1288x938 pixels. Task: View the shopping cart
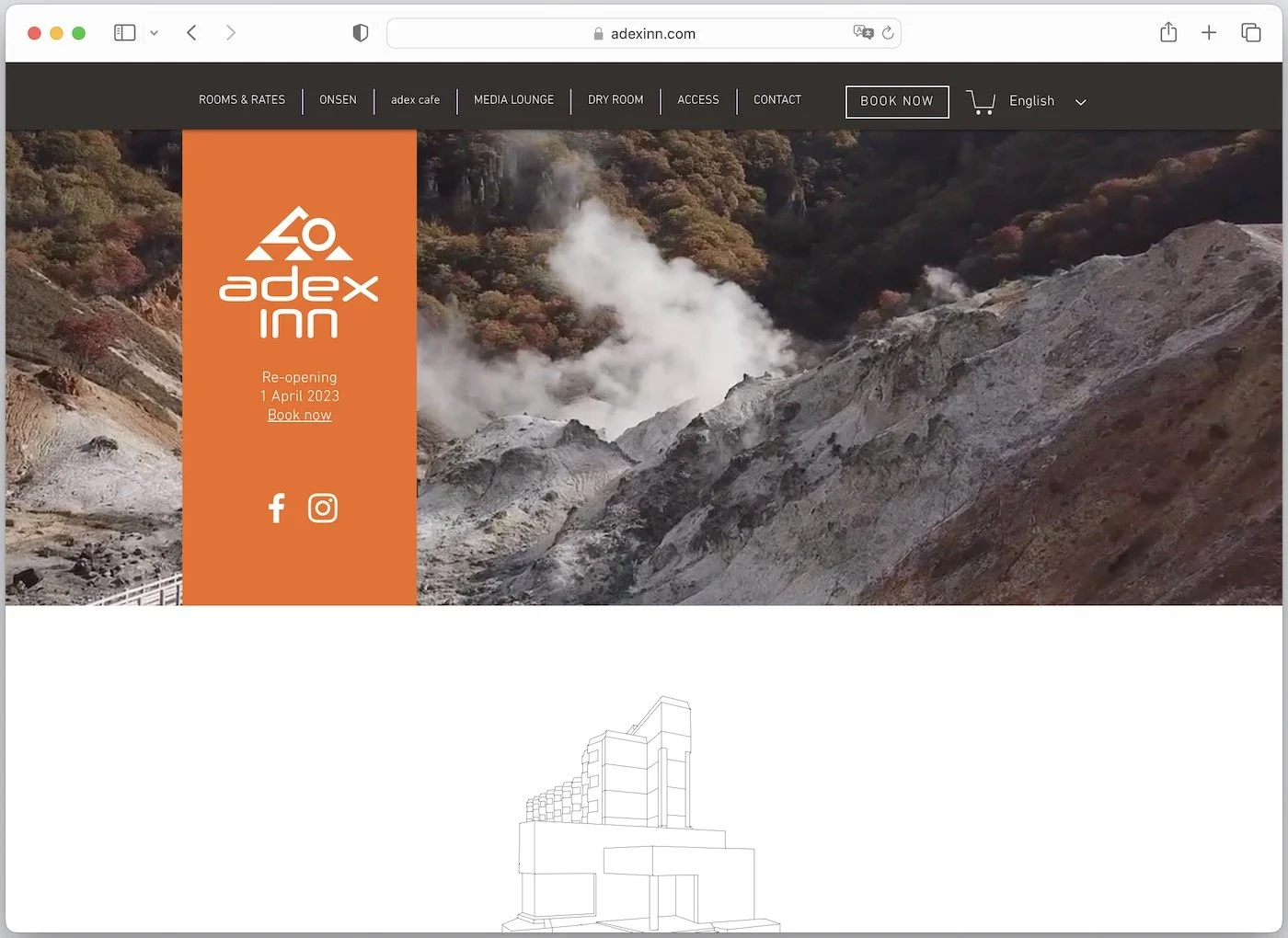pyautogui.click(x=980, y=101)
